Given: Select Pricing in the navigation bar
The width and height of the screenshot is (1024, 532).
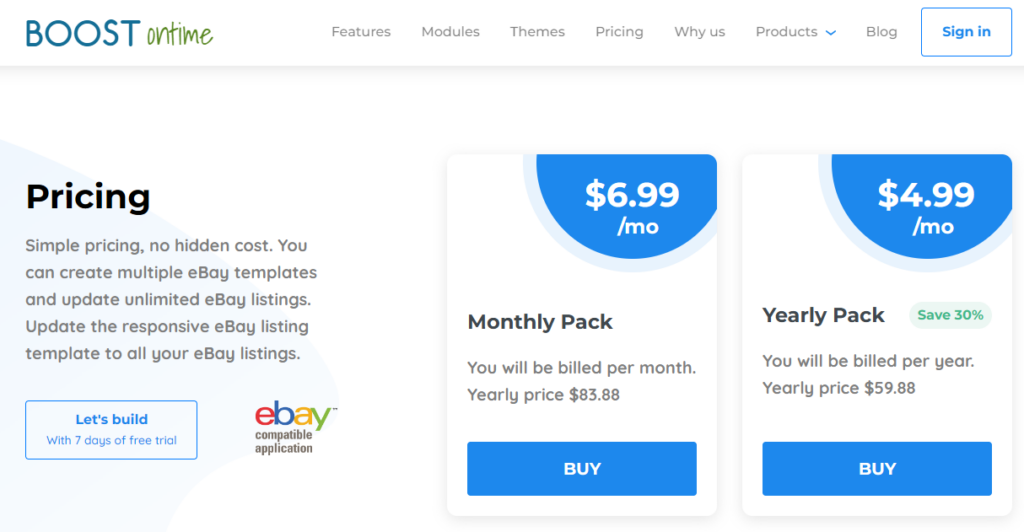Looking at the screenshot, I should point(619,32).
